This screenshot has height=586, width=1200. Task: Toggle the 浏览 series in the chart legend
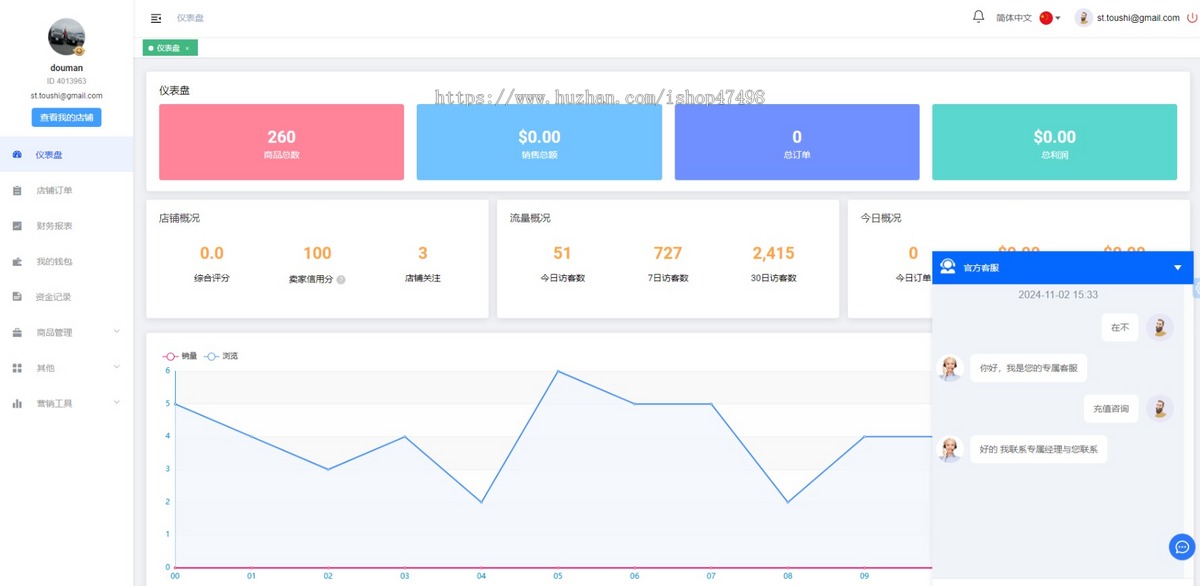pos(222,356)
